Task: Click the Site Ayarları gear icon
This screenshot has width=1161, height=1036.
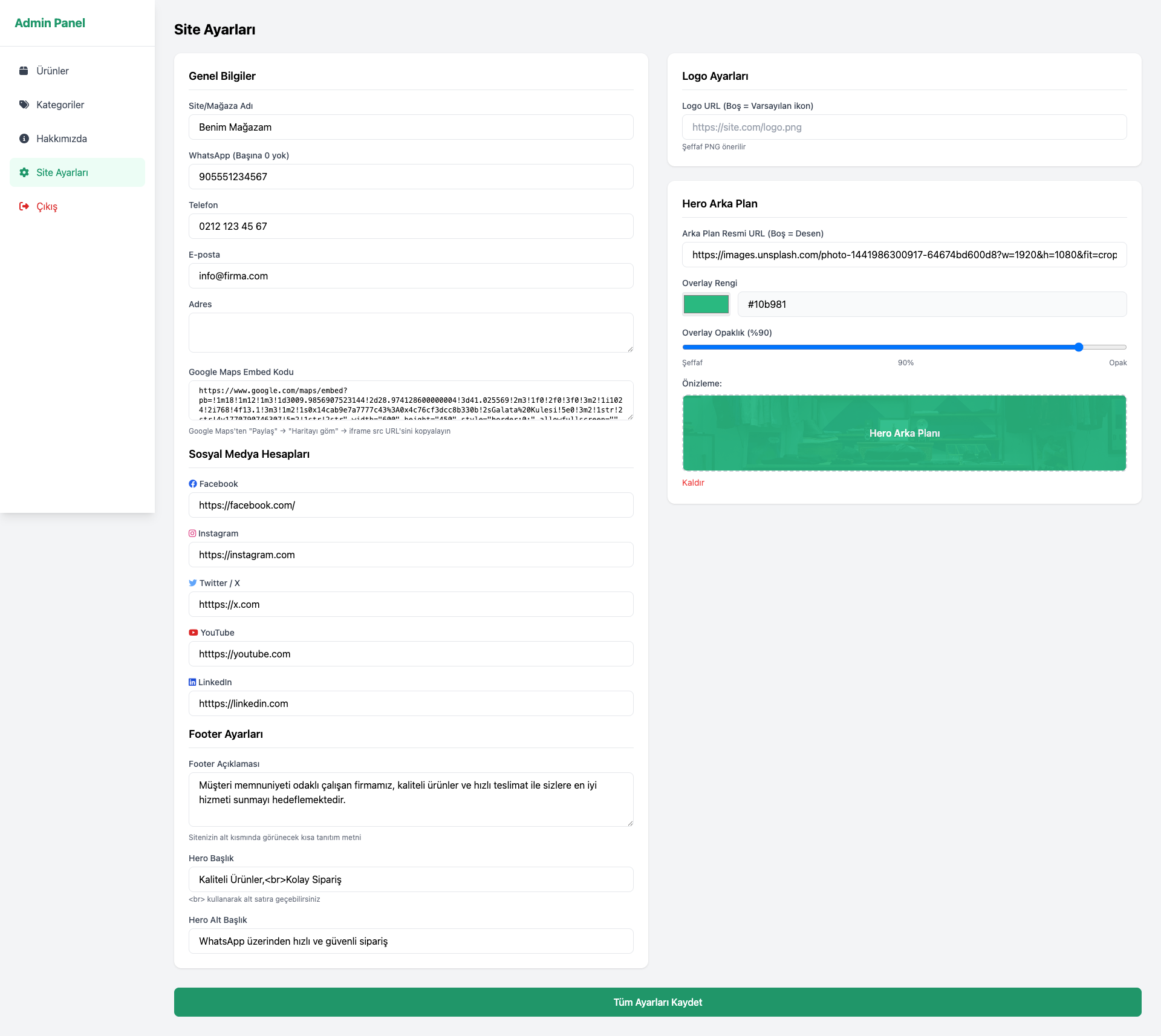Action: [24, 172]
